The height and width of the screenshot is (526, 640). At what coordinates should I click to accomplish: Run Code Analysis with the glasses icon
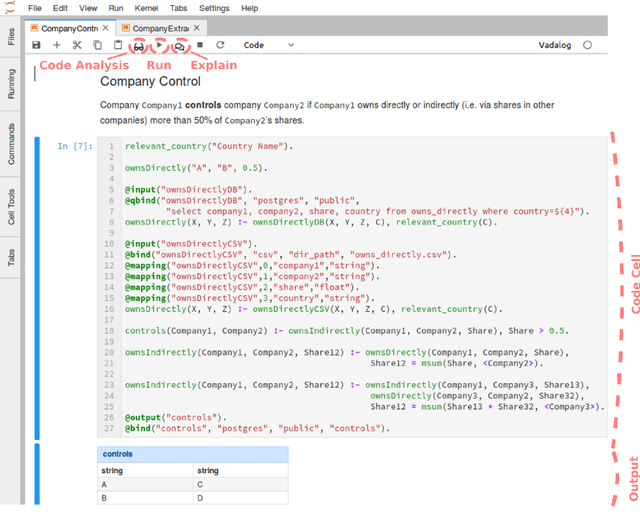click(138, 45)
